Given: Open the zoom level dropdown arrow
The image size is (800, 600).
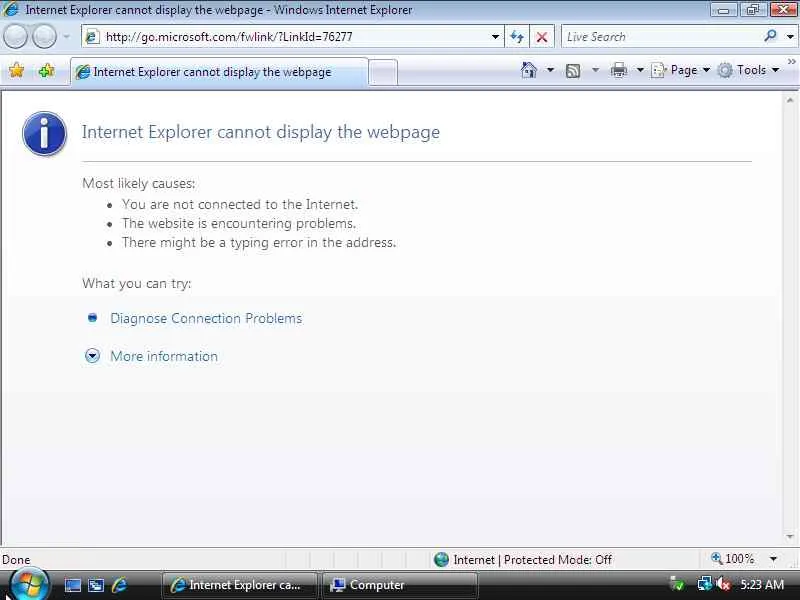Looking at the screenshot, I should coord(773,559).
